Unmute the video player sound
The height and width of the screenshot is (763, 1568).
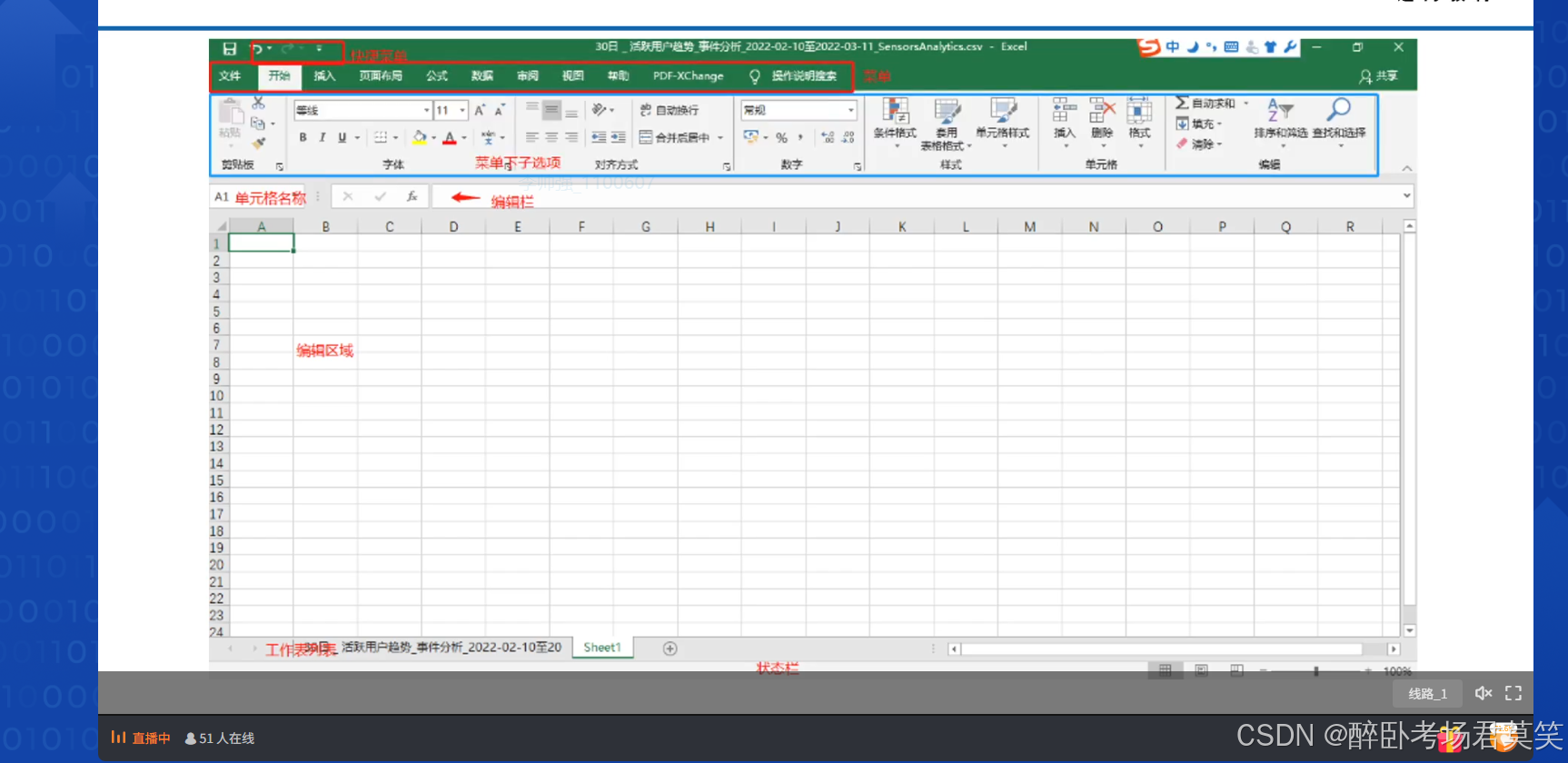[x=1484, y=693]
